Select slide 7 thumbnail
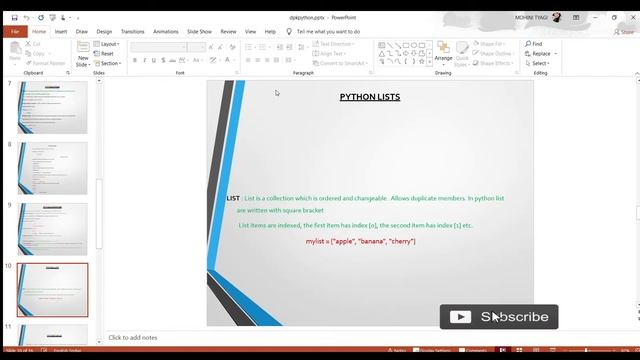 pyautogui.click(x=52, y=107)
